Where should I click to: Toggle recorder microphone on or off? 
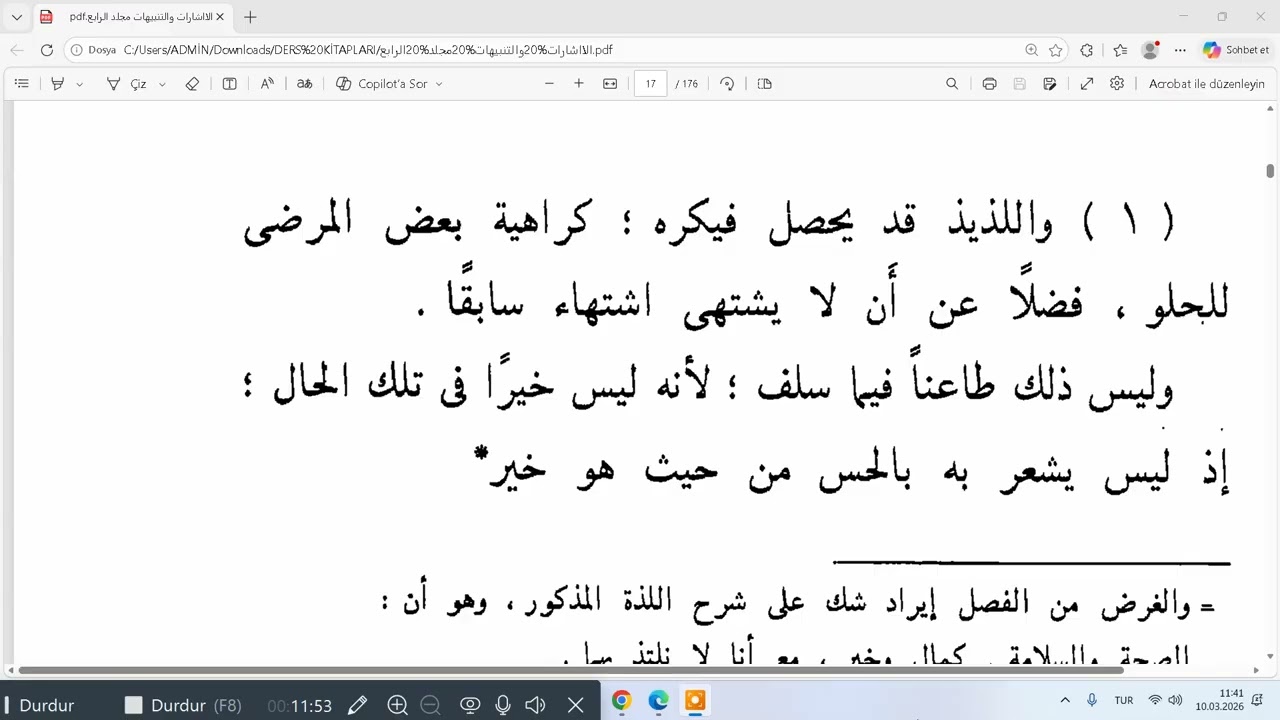[x=502, y=705]
